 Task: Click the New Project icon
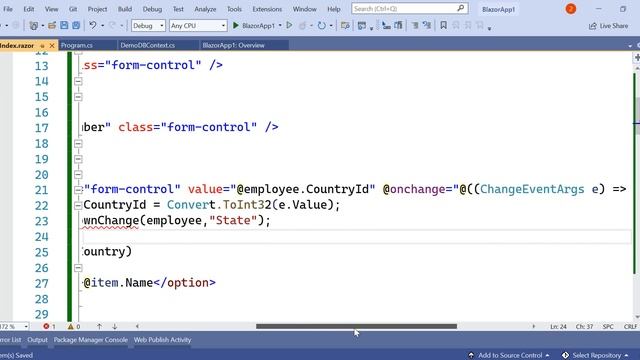click(33, 25)
